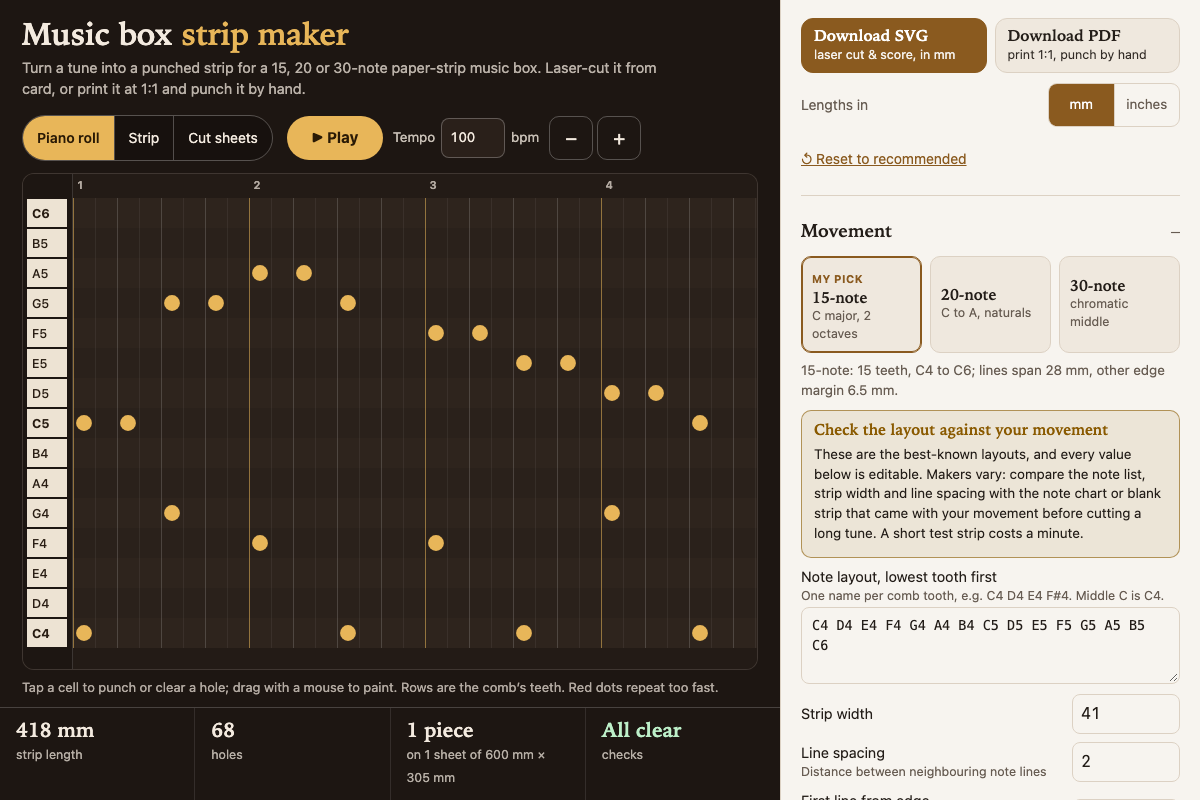Clear the F4 hole at bar 2
The image size is (1200, 800).
point(260,543)
